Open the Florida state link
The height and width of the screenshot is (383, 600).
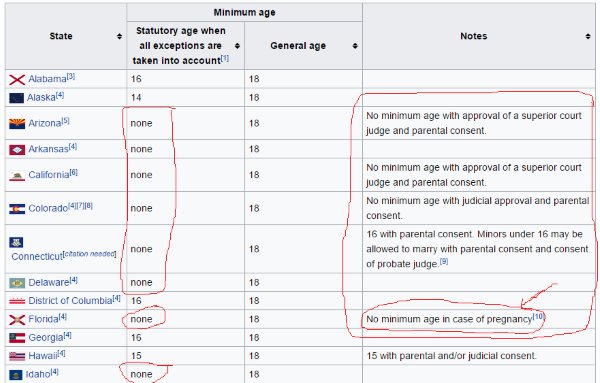click(43, 319)
